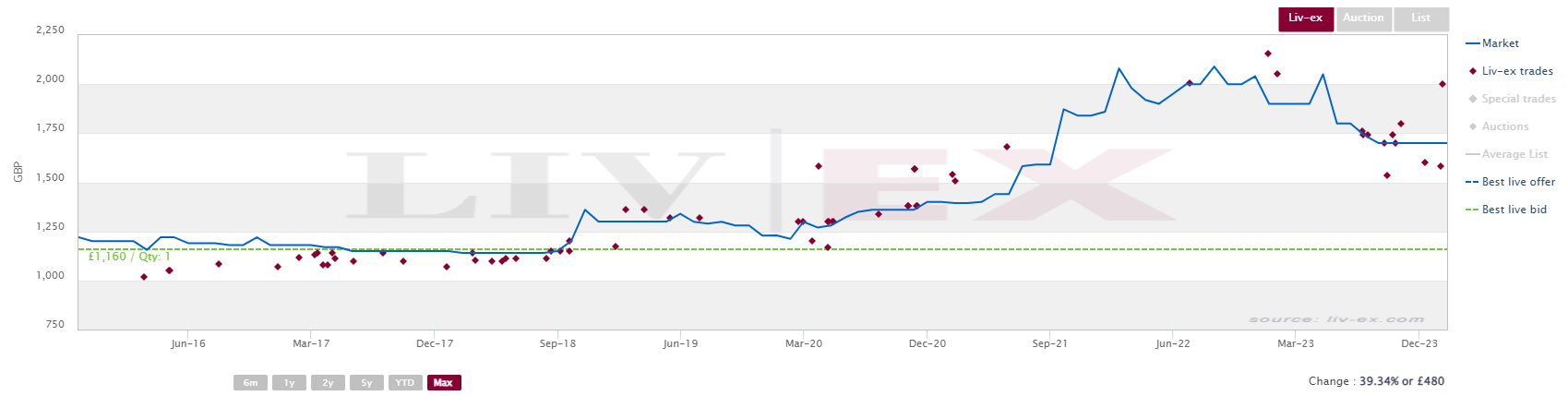Switch range to 5y

point(366,383)
